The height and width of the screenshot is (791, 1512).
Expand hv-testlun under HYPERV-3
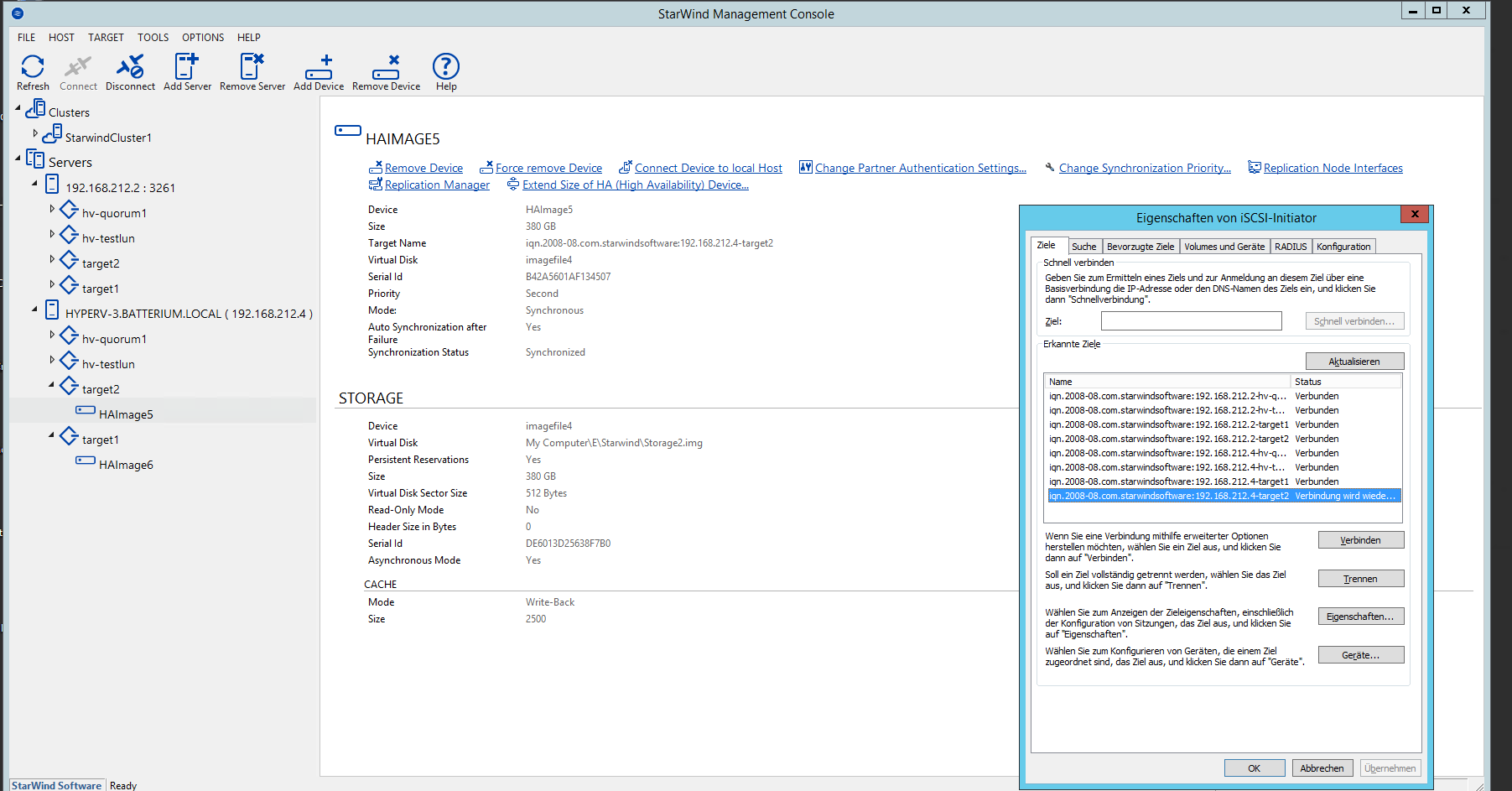pyautogui.click(x=52, y=360)
